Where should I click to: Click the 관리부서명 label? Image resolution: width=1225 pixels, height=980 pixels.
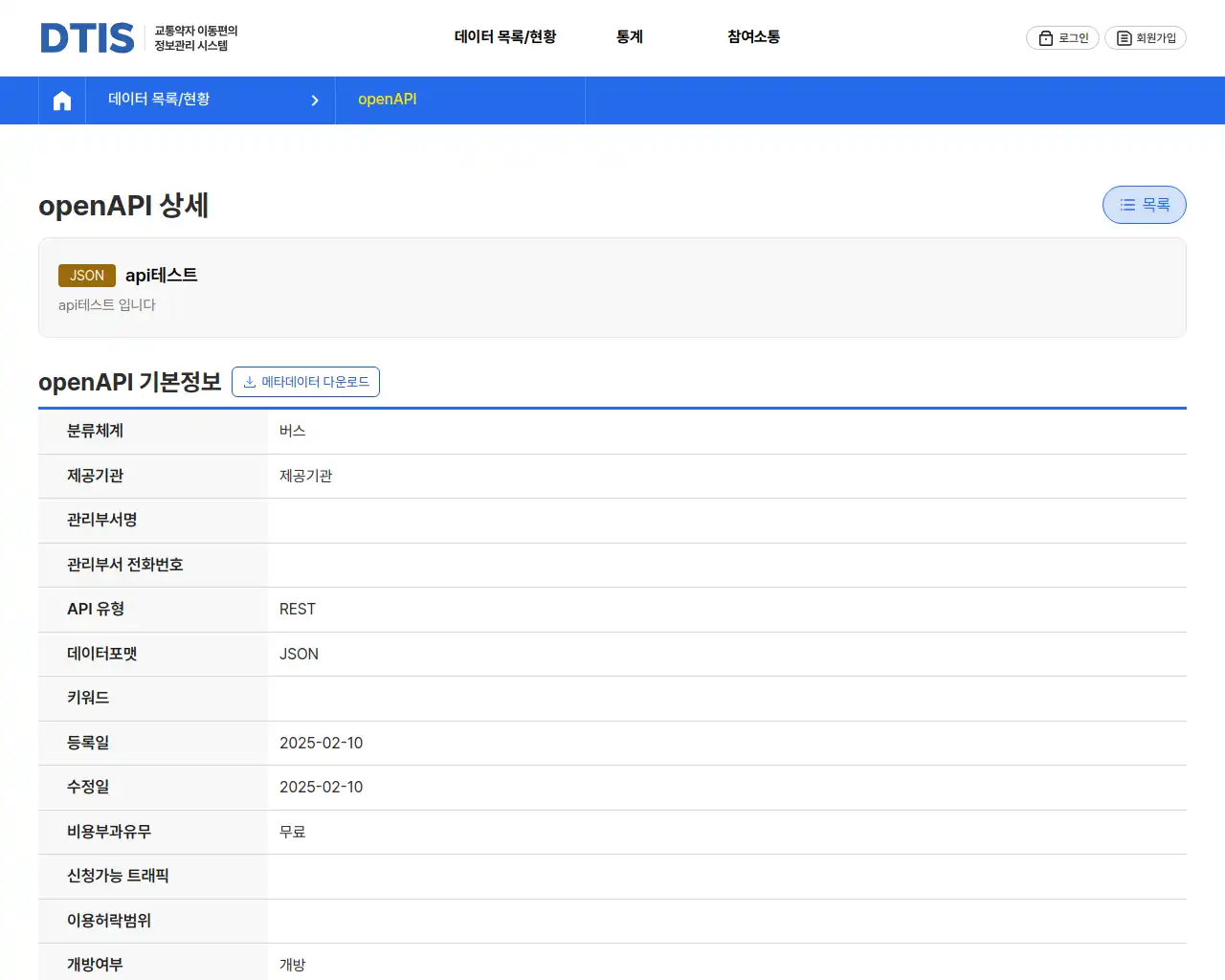coord(102,521)
